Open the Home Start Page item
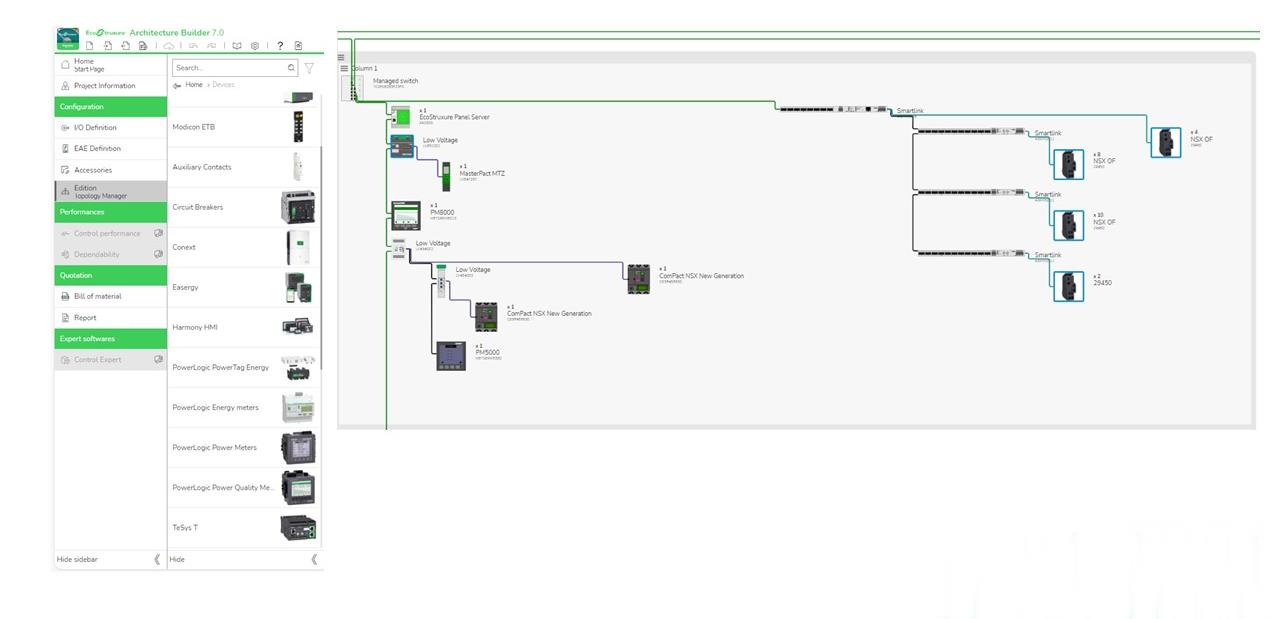 pyautogui.click(x=110, y=65)
